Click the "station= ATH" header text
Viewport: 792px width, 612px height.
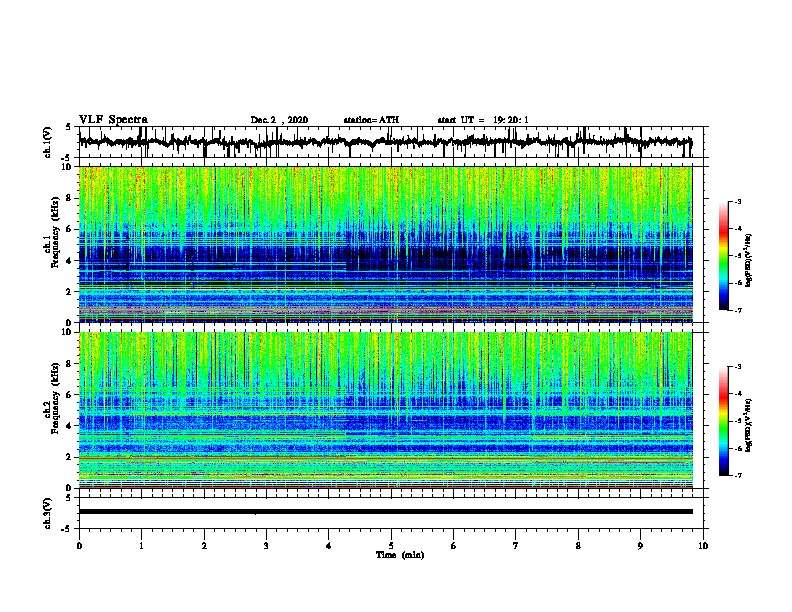[371, 120]
